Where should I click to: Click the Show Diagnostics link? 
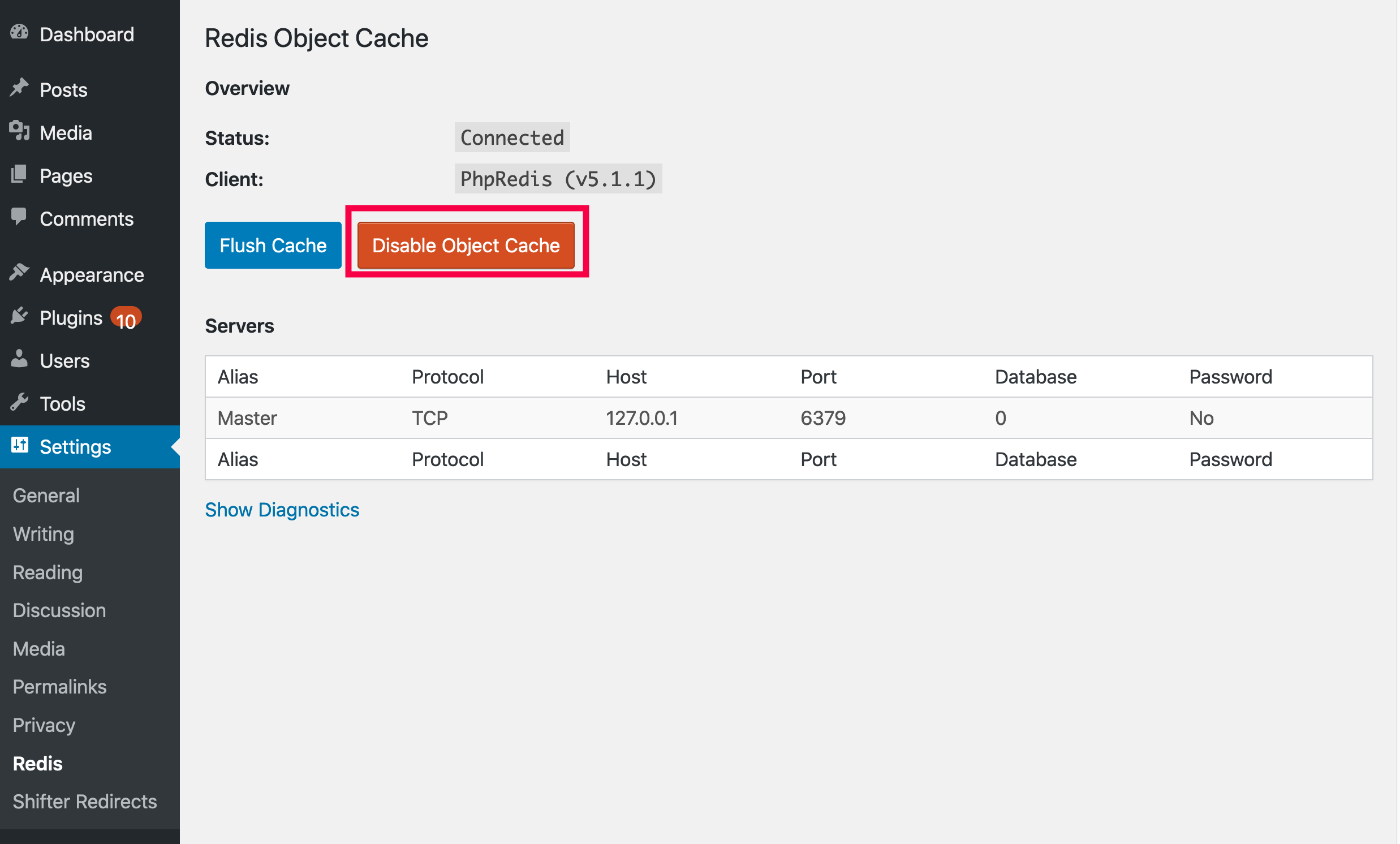(x=282, y=510)
